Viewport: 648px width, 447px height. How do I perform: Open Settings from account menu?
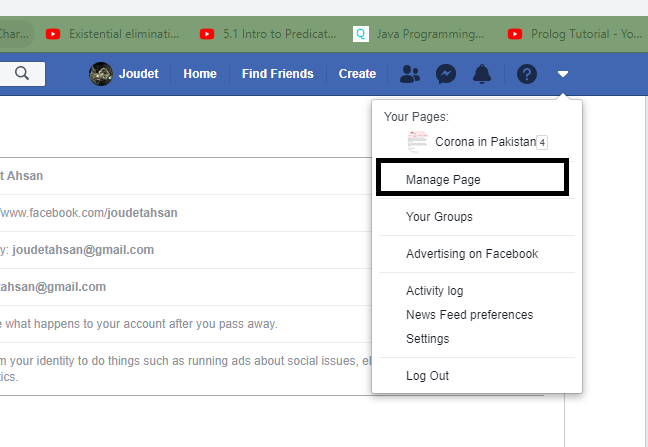coord(428,339)
